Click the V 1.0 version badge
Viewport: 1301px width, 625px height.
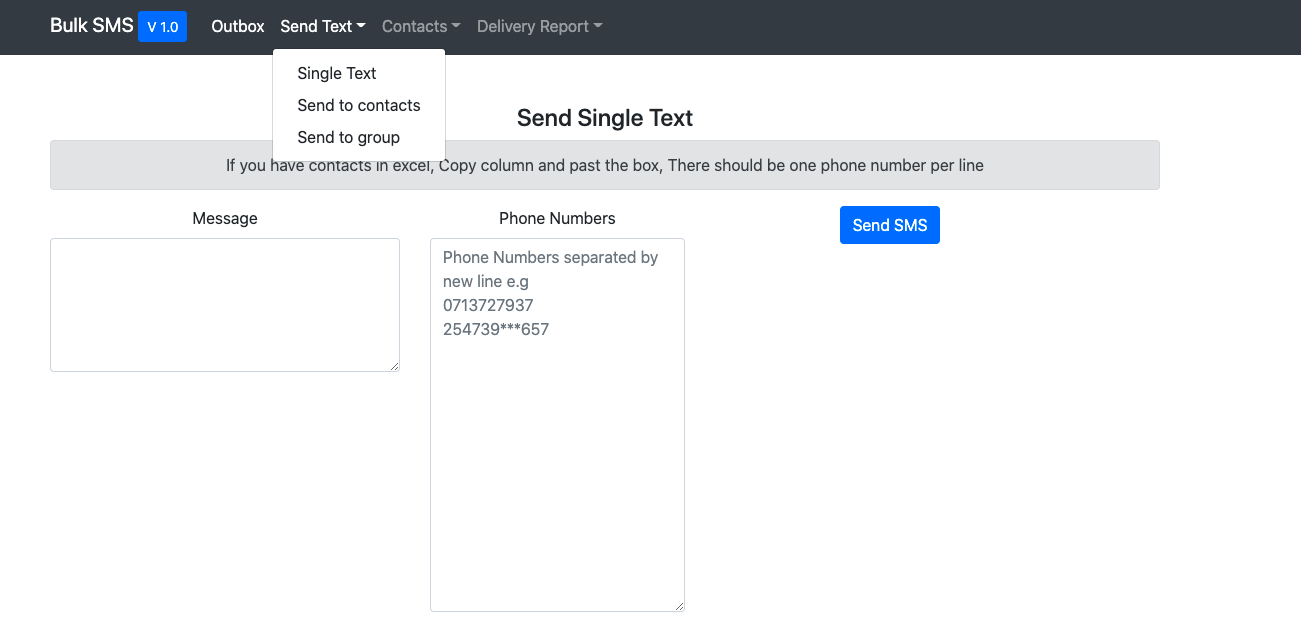click(162, 27)
